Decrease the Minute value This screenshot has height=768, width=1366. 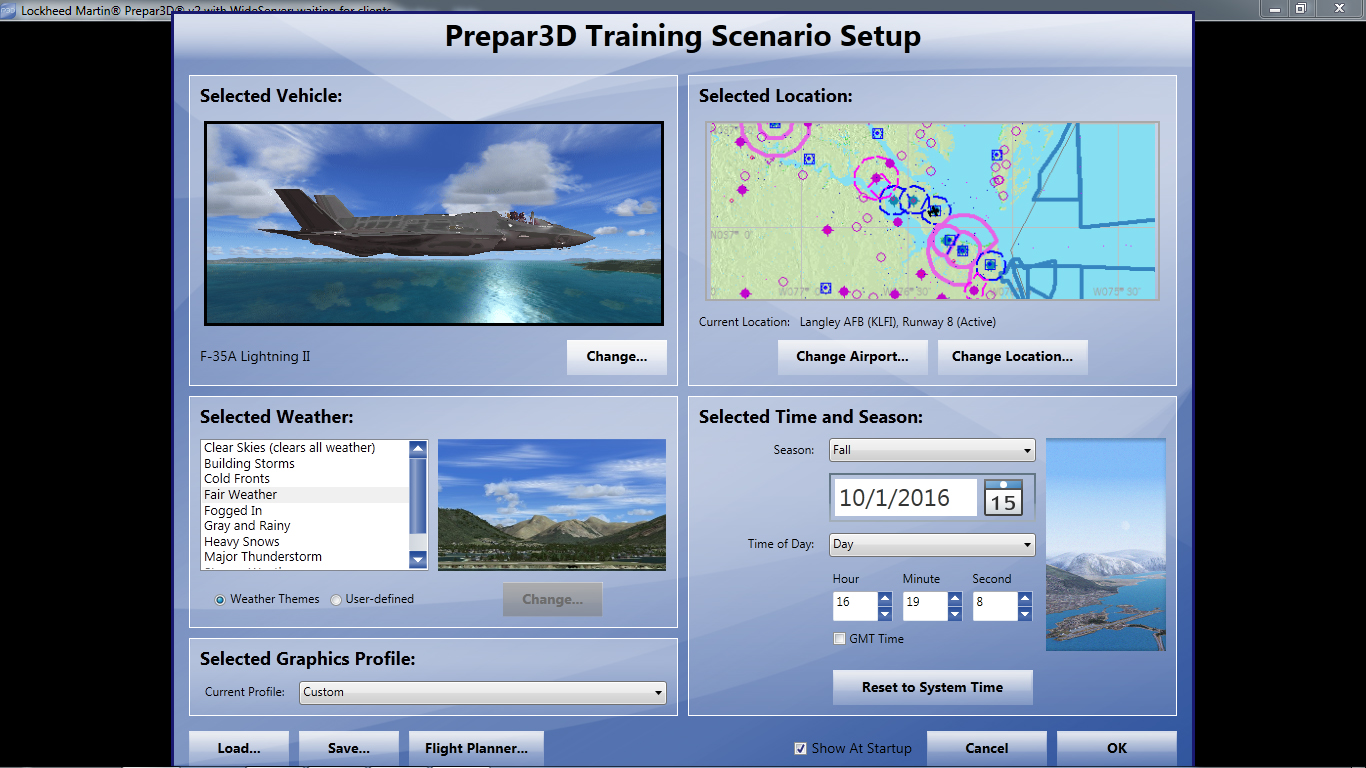pyautogui.click(x=955, y=613)
